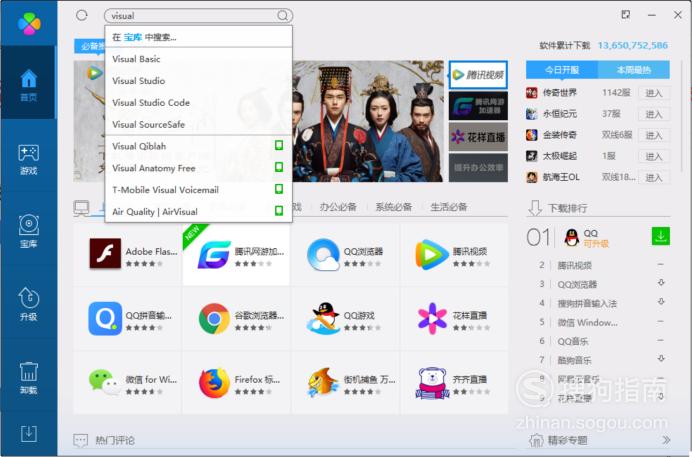Choose 'Visual Qiblah' suggestion

(x=199, y=146)
